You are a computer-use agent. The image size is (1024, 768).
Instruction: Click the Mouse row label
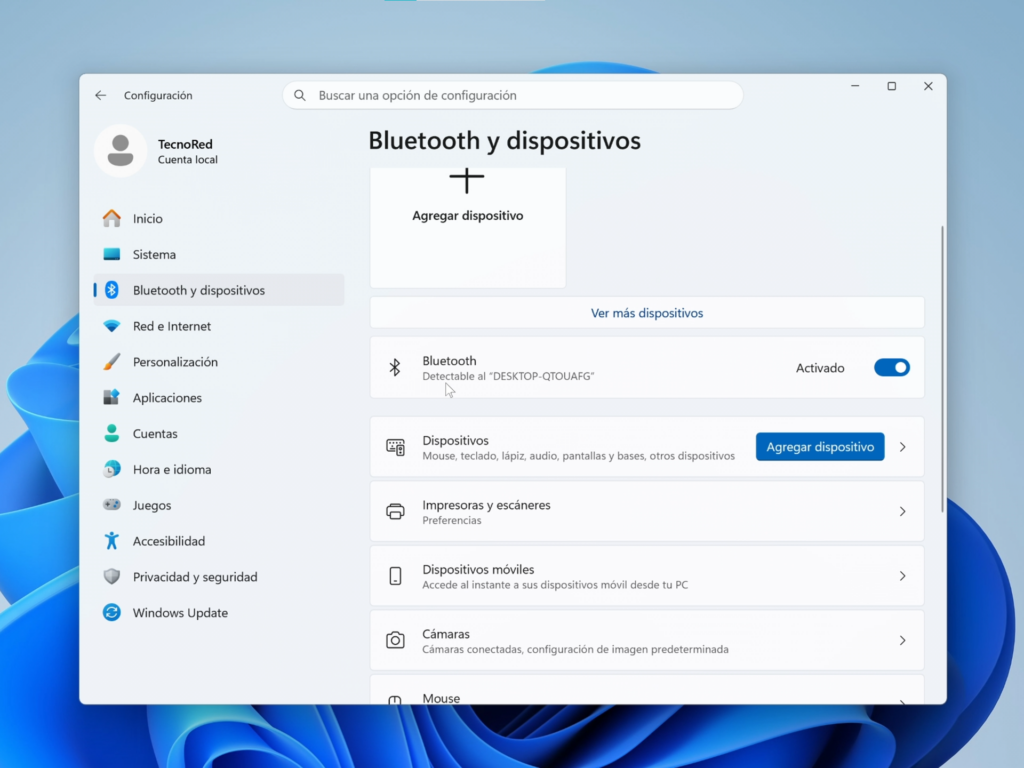441,698
